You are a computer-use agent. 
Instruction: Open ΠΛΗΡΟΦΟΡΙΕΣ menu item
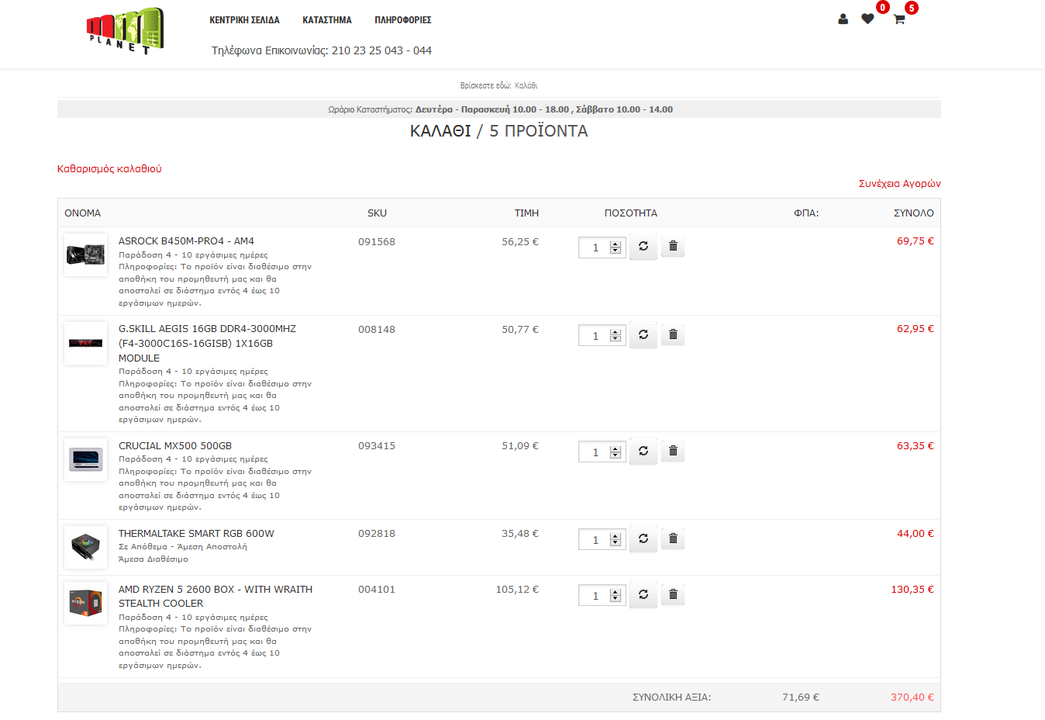(403, 20)
